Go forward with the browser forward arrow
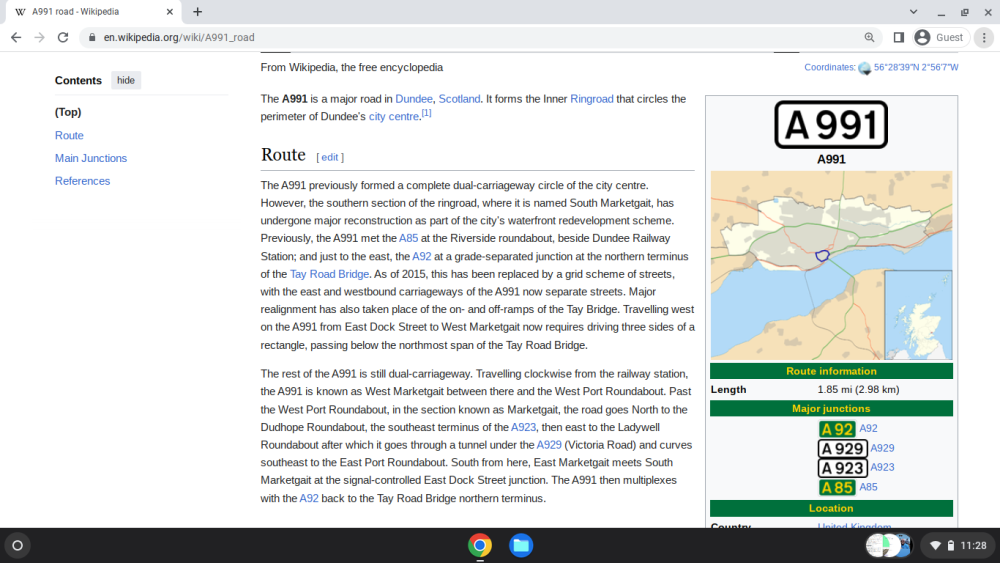1000x563 pixels. click(x=40, y=38)
